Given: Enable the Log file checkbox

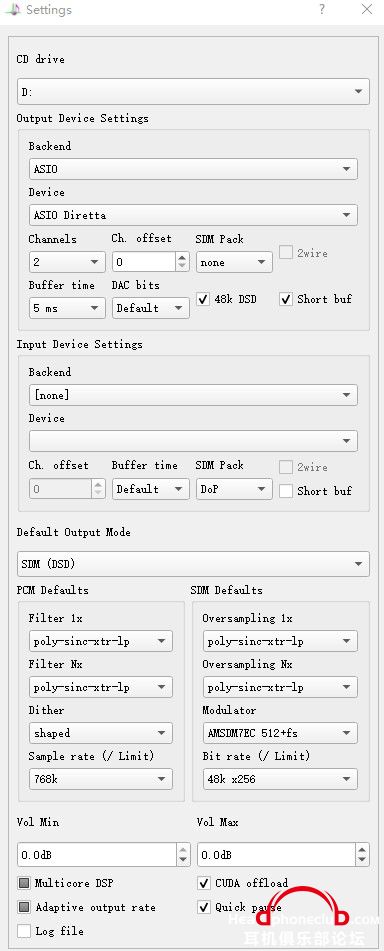Looking at the screenshot, I should point(24,931).
